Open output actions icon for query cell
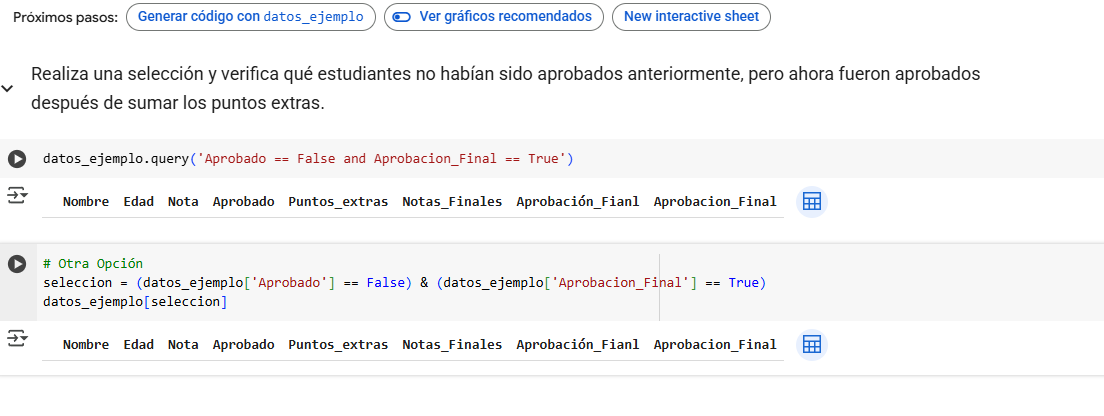The height and width of the screenshot is (416, 1104). tap(17, 195)
